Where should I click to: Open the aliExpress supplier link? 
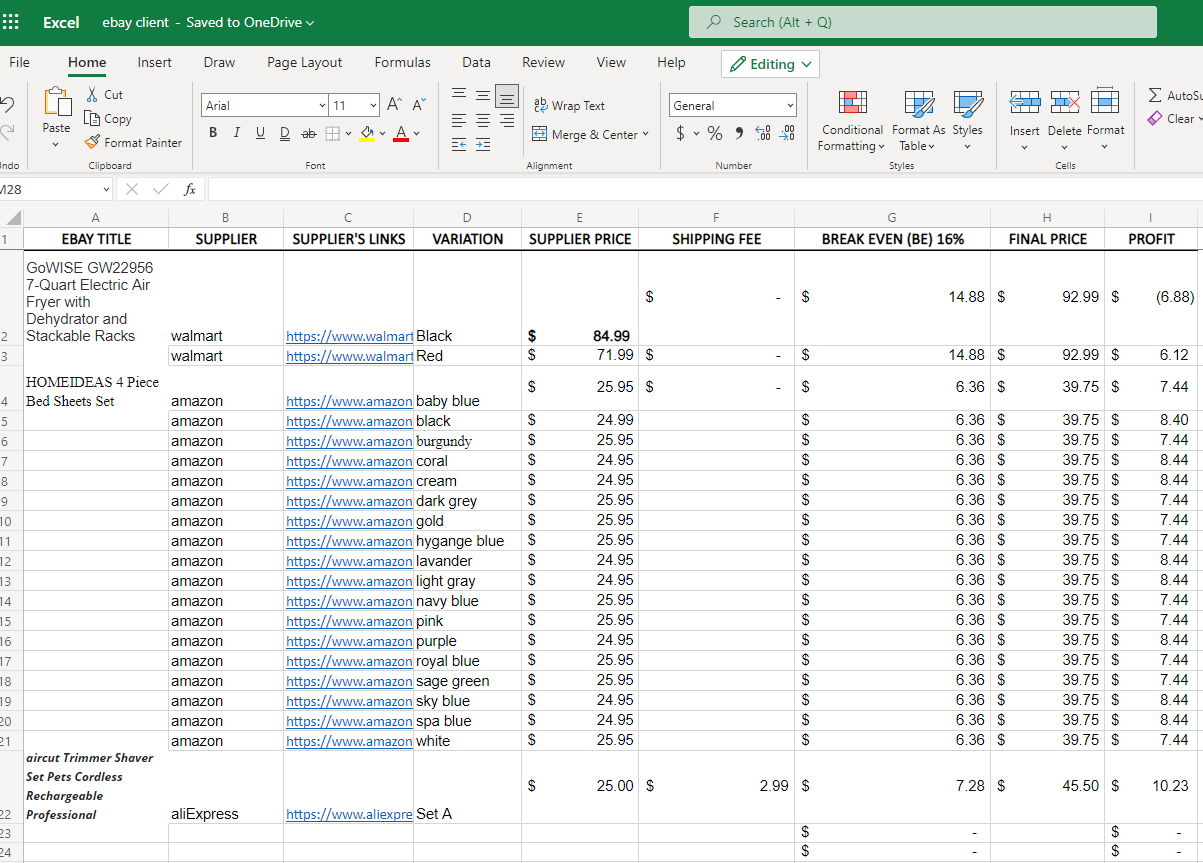[348, 814]
